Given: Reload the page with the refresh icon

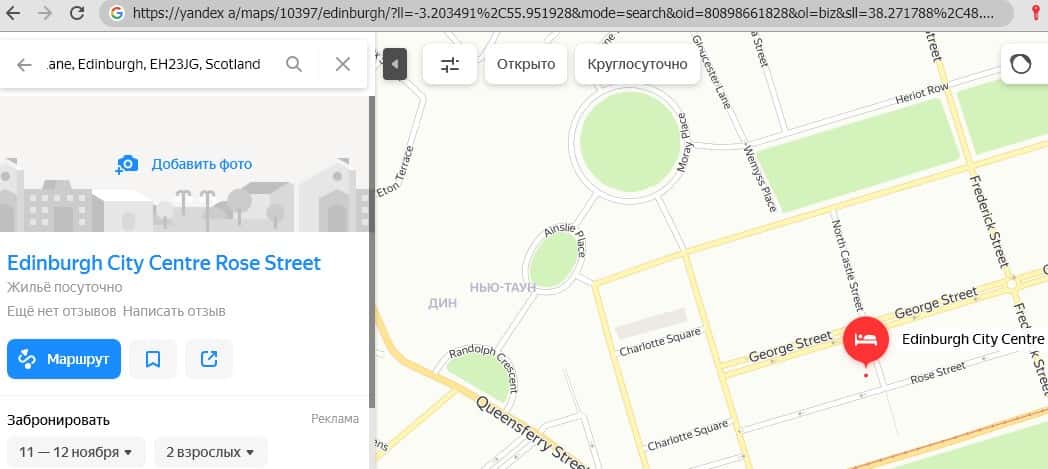Looking at the screenshot, I should tap(77, 13).
